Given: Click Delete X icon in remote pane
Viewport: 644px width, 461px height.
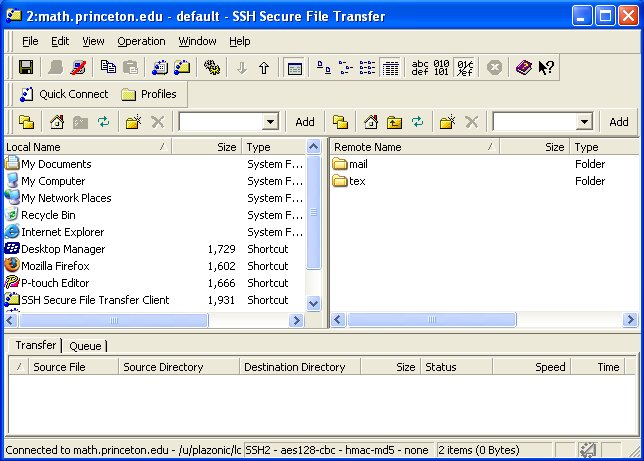Looking at the screenshot, I should pos(472,122).
